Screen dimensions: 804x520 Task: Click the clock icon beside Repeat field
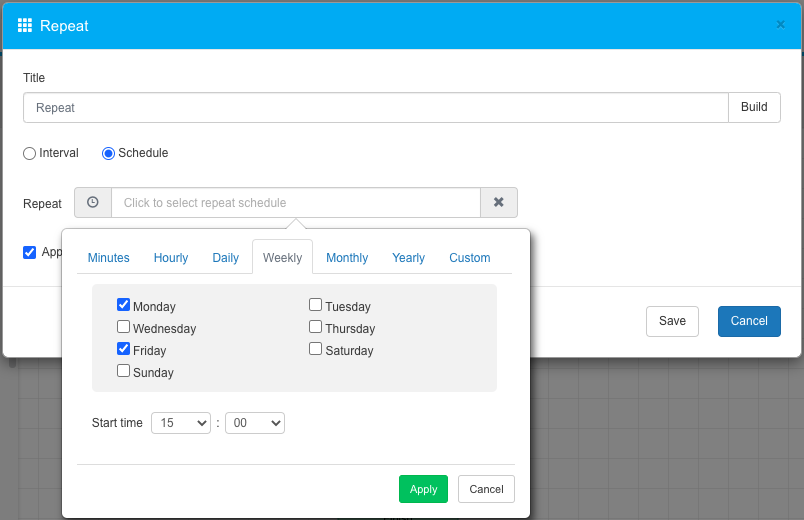(93, 203)
